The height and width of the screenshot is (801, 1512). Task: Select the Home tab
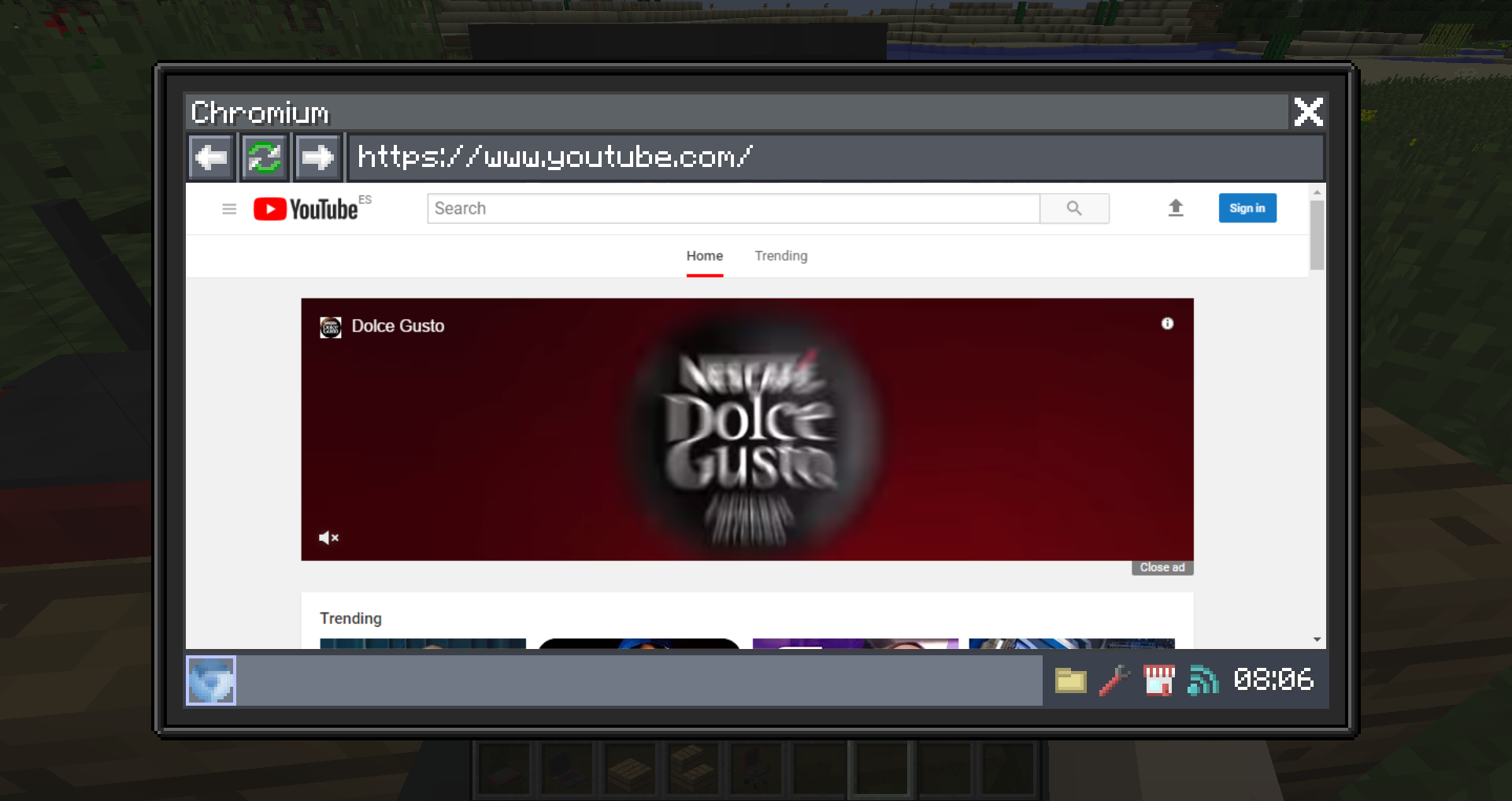[x=704, y=256]
